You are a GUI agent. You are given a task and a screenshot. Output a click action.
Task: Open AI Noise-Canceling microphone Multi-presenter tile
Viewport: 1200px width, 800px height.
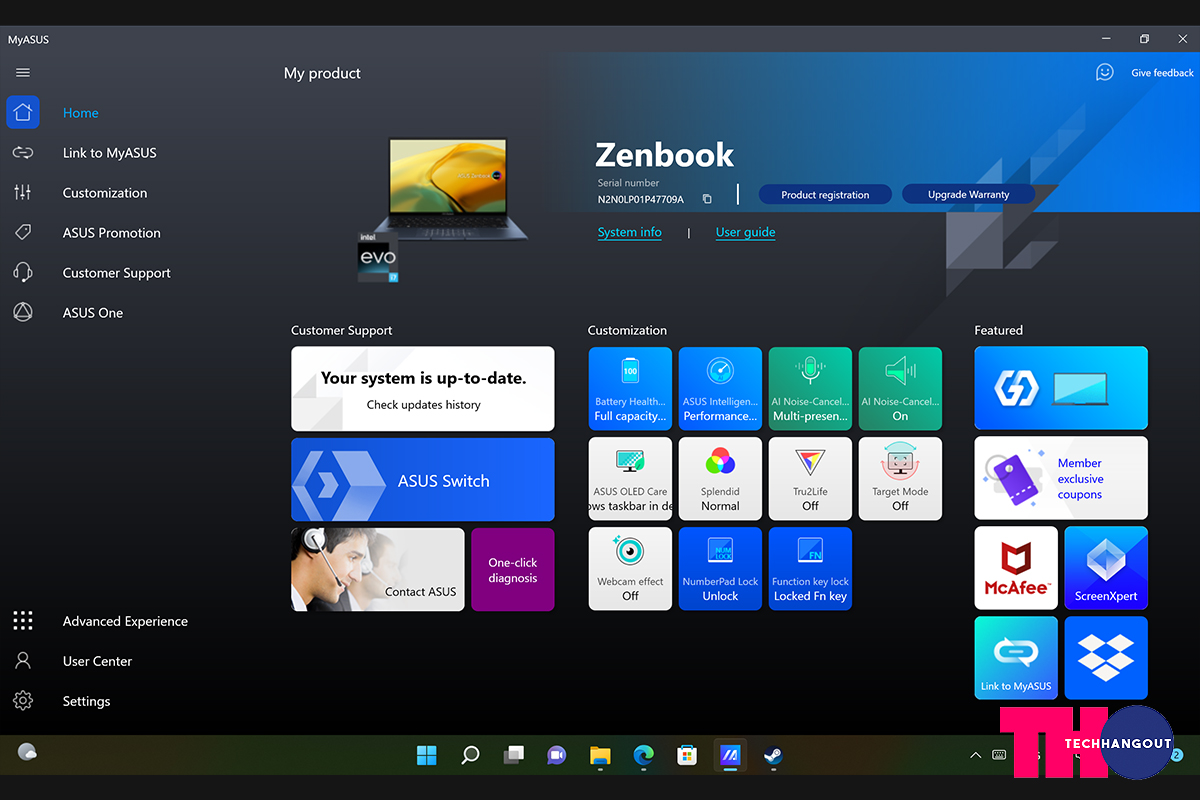pyautogui.click(x=810, y=388)
